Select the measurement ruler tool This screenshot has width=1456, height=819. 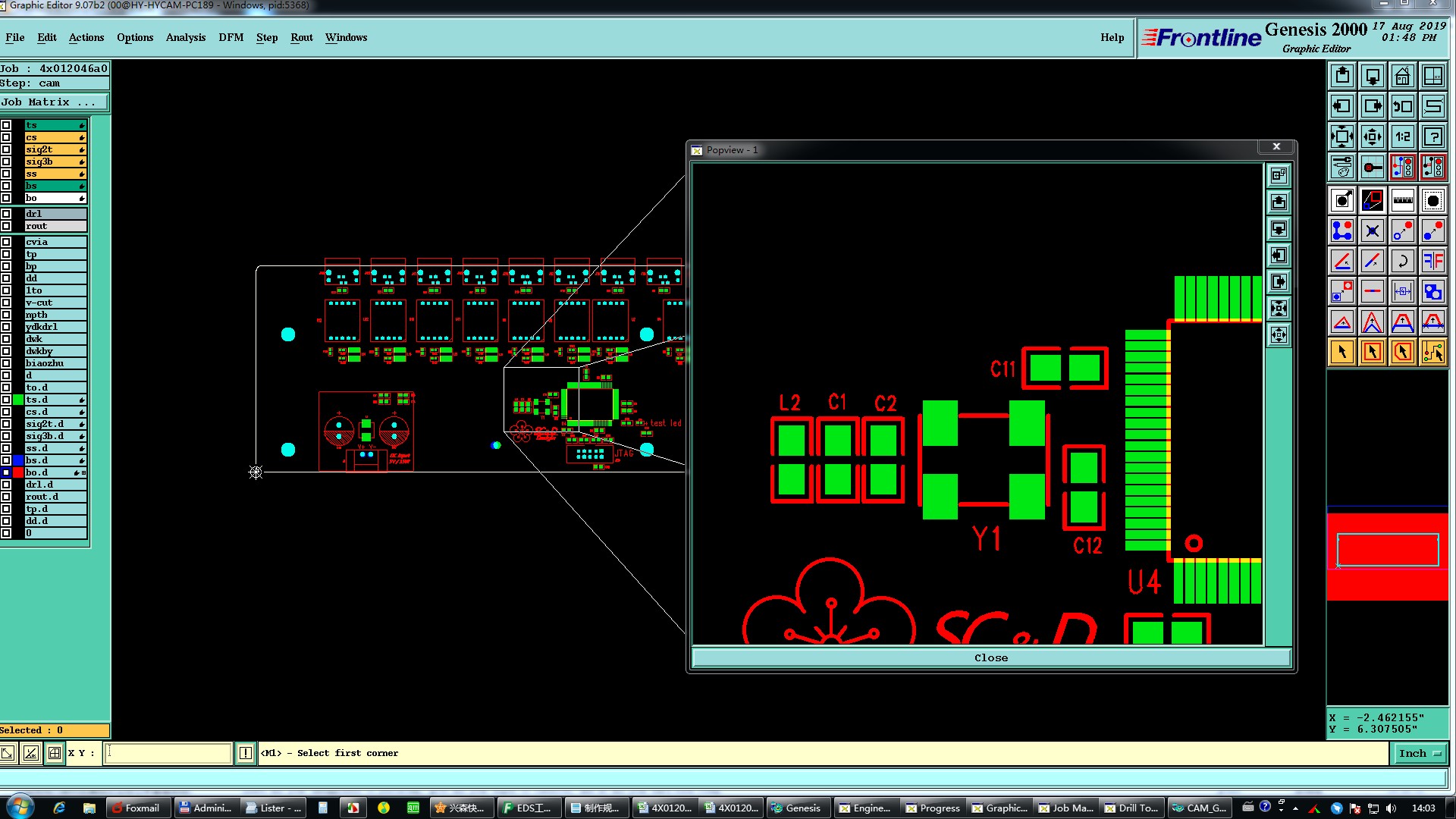pos(1402,200)
